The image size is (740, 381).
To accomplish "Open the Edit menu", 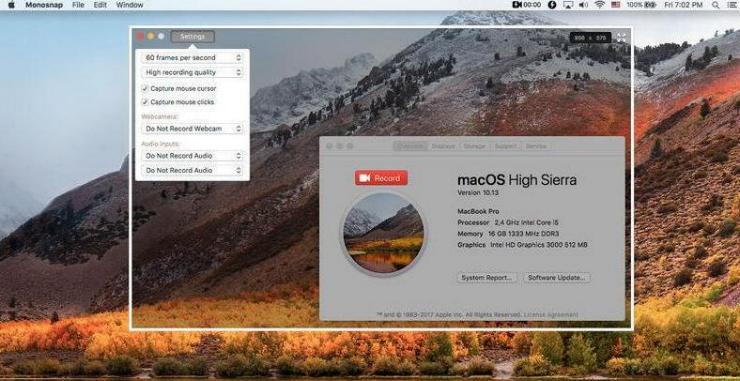I will pos(100,5).
